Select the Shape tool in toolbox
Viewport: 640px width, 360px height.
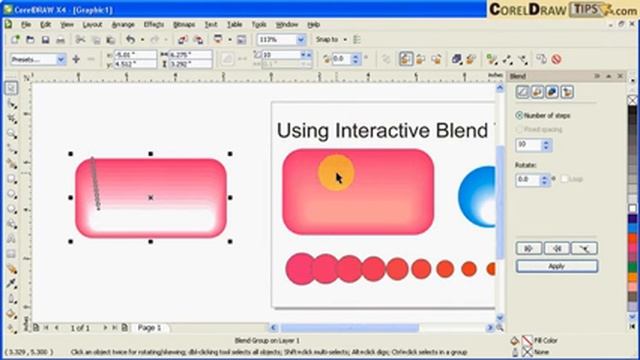tap(11, 104)
